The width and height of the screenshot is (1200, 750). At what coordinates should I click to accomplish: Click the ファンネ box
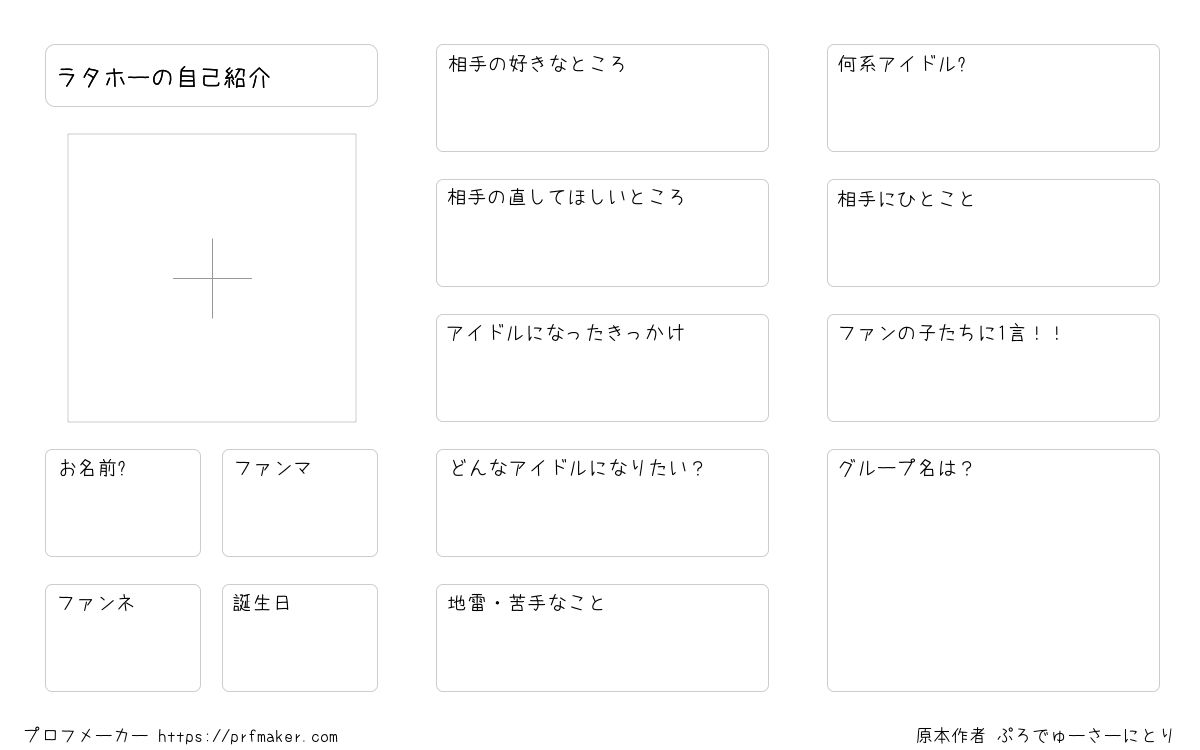pyautogui.click(x=123, y=638)
